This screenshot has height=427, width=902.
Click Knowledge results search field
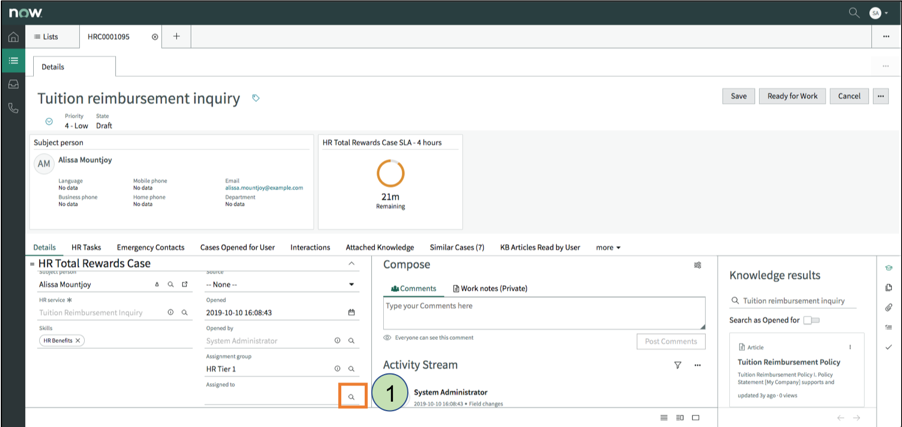tap(793, 300)
